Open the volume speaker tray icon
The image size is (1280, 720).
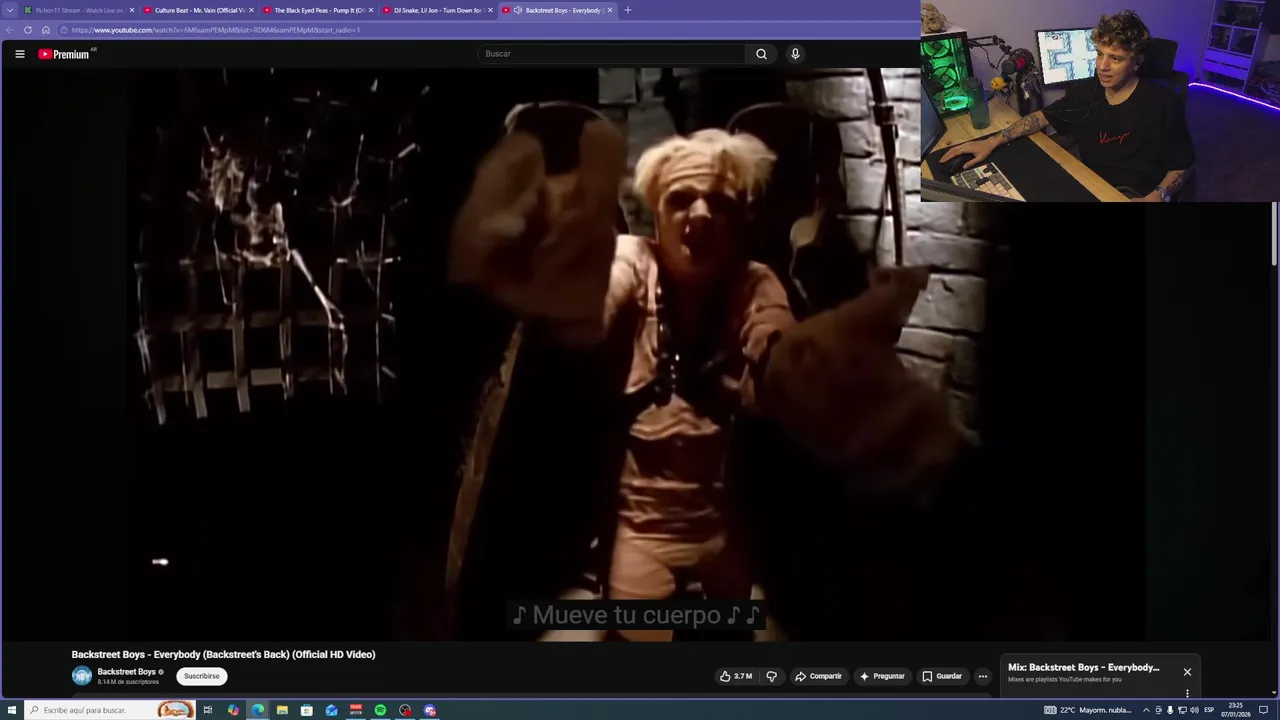point(1194,710)
